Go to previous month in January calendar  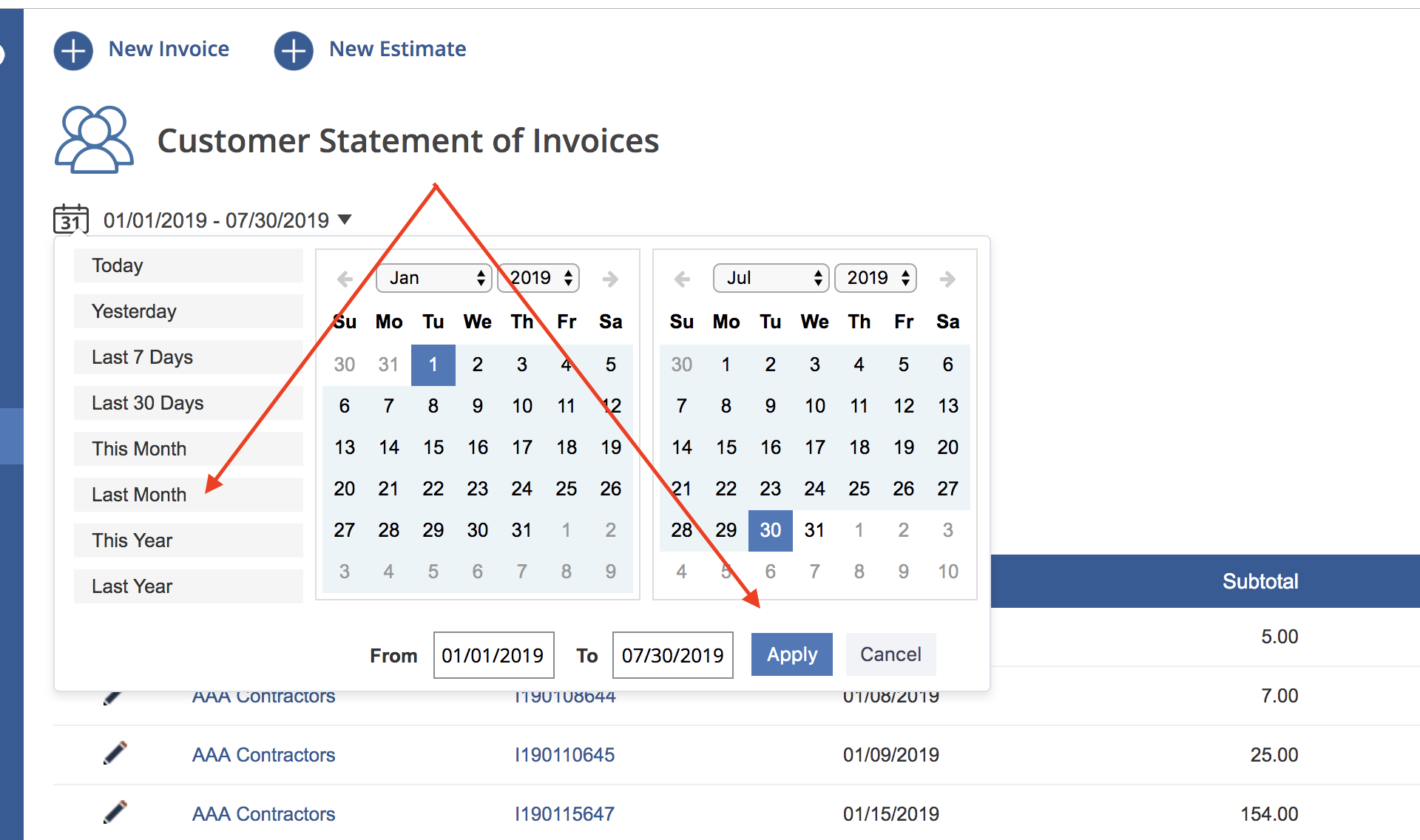click(x=345, y=279)
